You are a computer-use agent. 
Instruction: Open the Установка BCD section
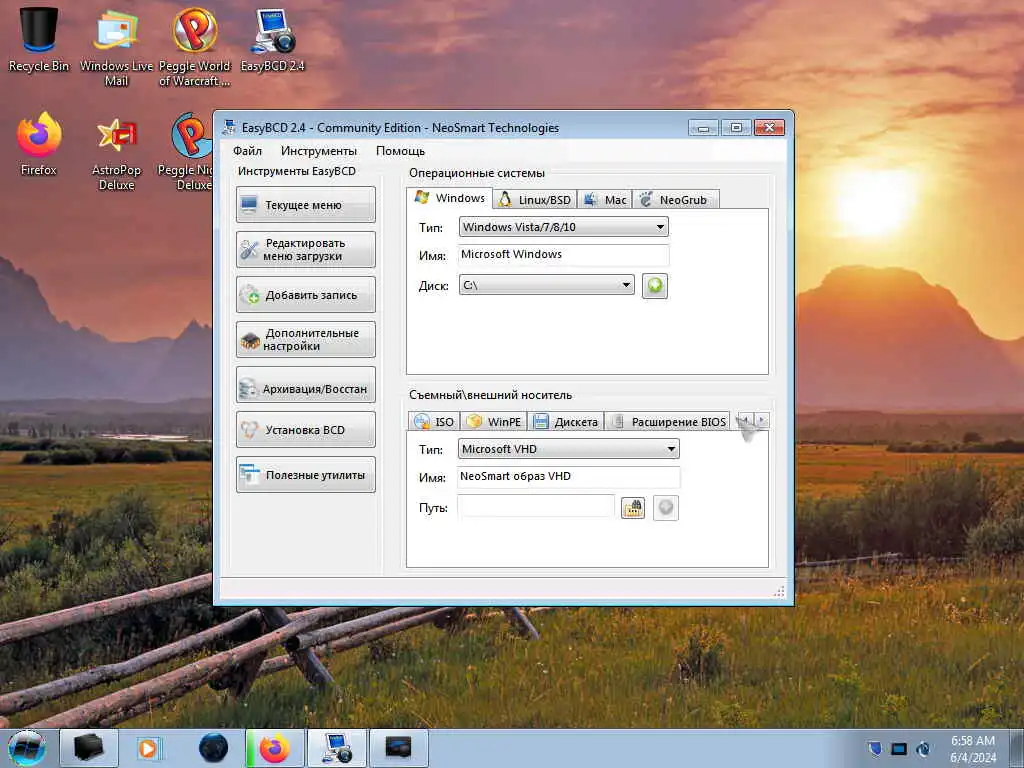(306, 430)
